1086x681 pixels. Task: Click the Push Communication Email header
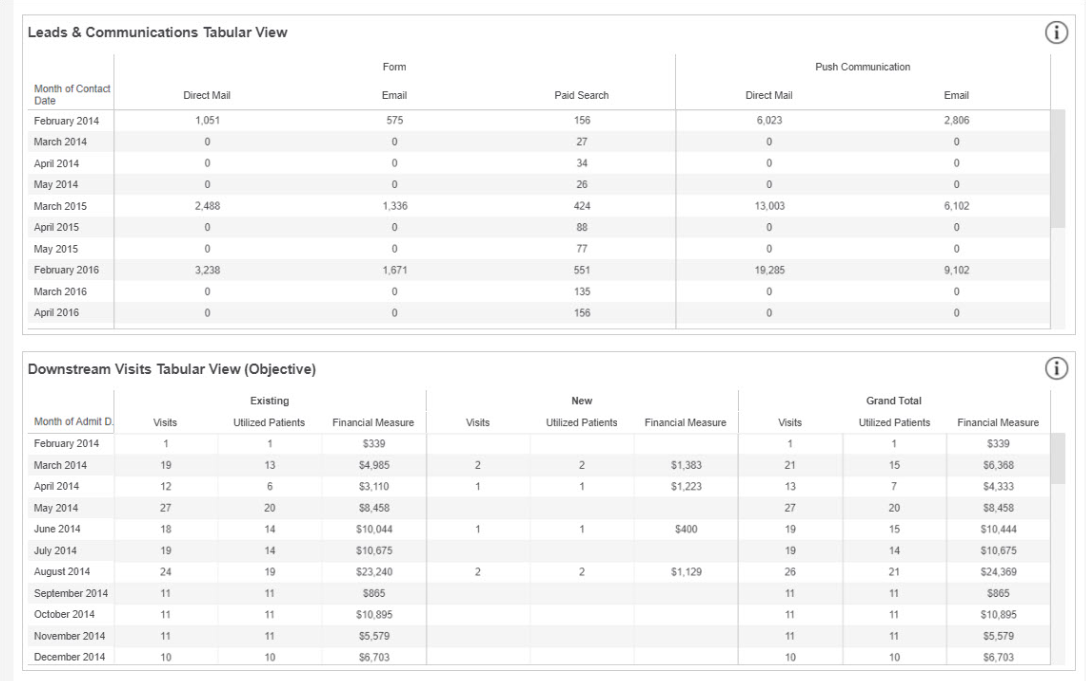point(957,95)
